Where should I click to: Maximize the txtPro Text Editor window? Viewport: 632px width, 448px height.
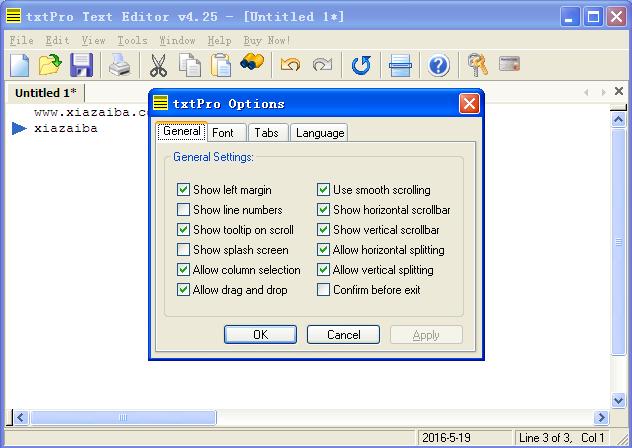pos(593,17)
